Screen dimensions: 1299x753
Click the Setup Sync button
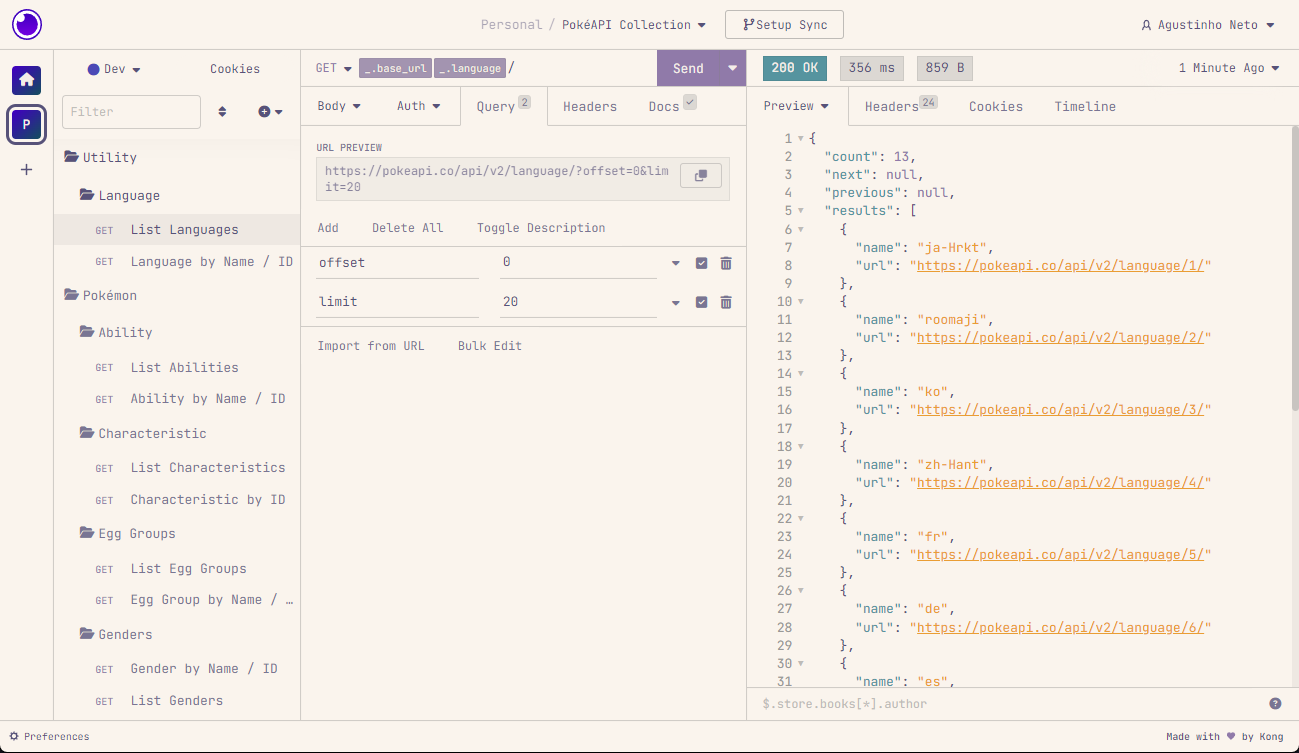point(784,25)
